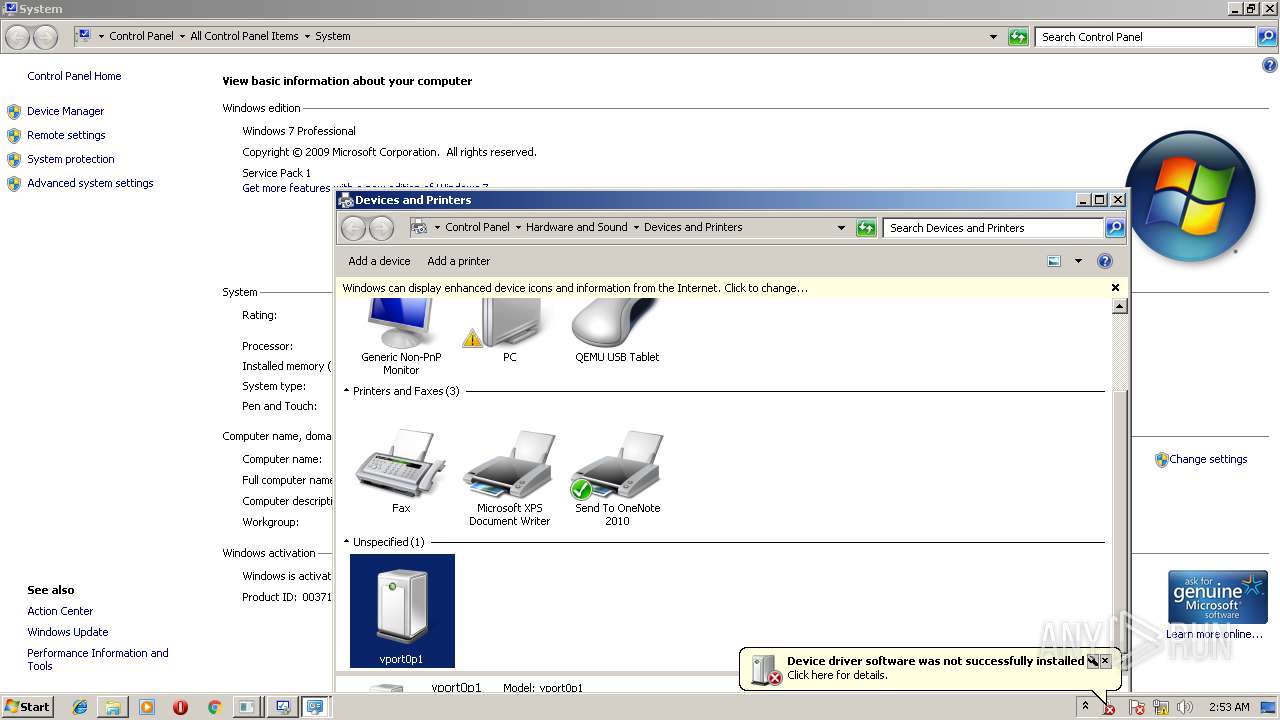Open System window address history dropdown
1280x720 pixels.
pyautogui.click(x=993, y=37)
